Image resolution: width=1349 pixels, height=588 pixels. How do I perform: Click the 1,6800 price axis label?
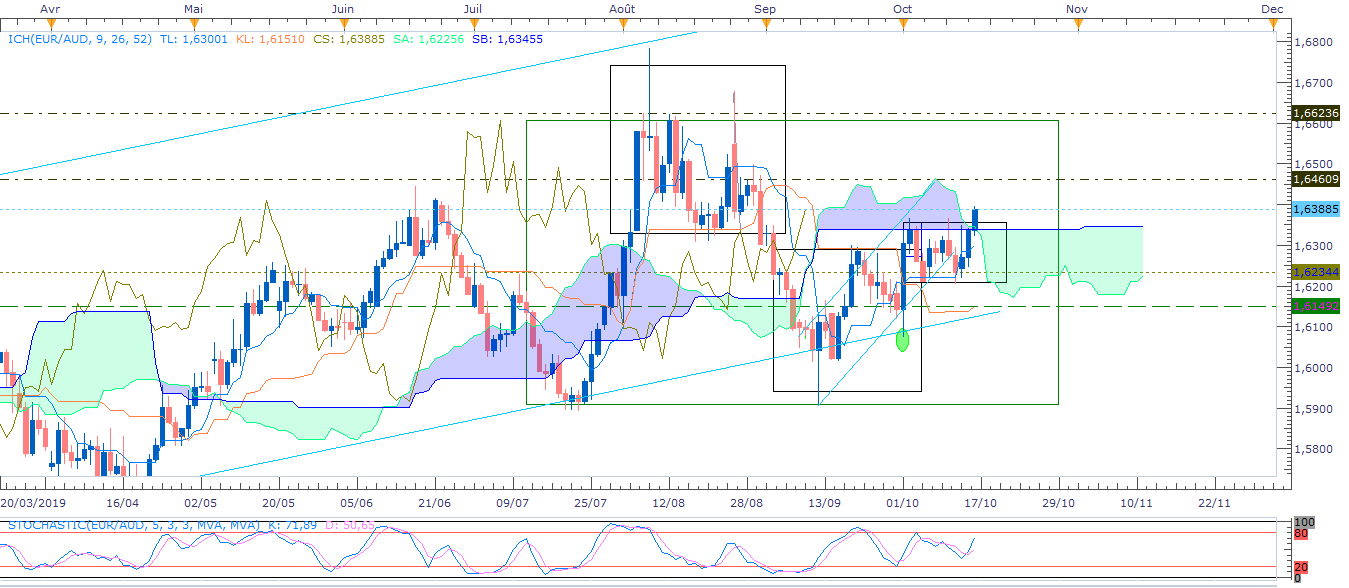pos(1313,42)
